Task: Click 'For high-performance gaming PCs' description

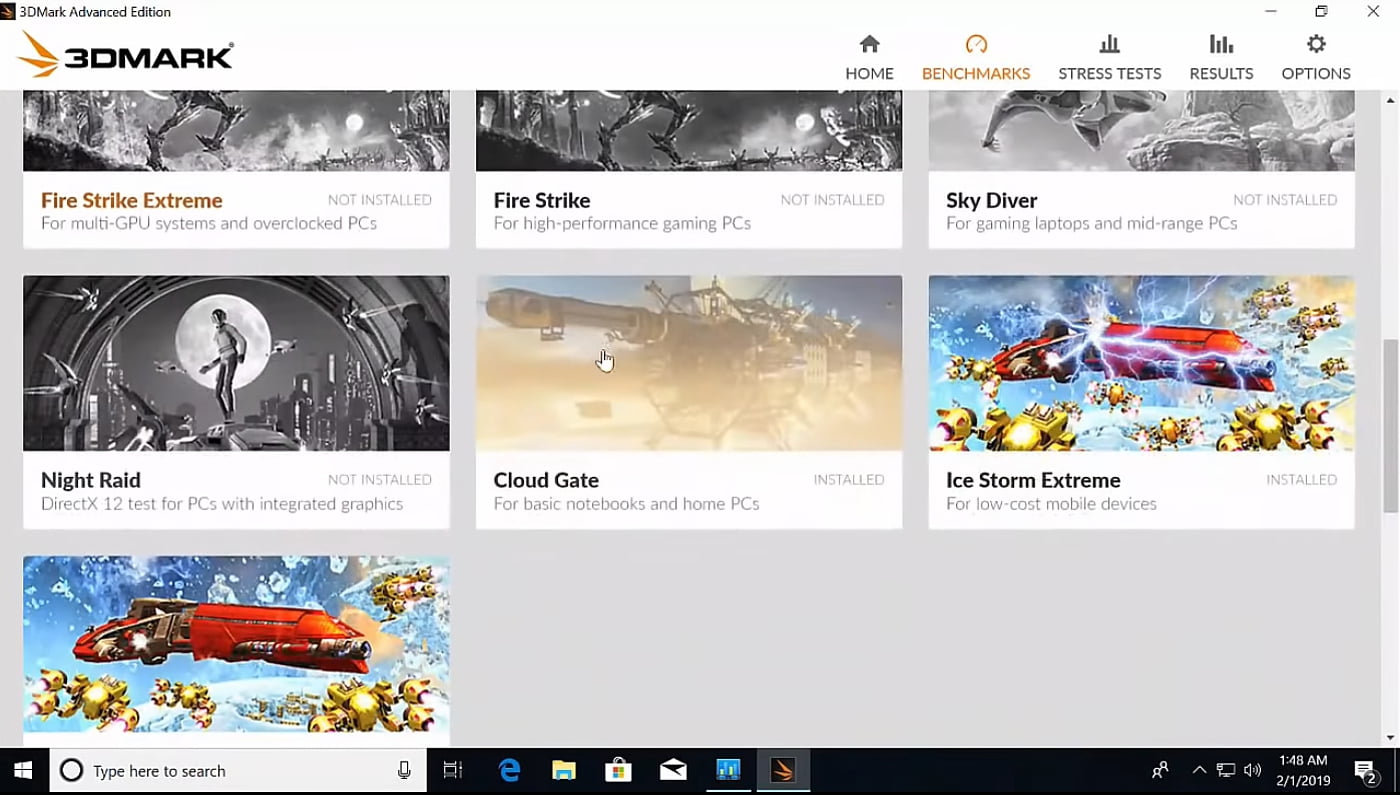Action: pyautogui.click(x=622, y=224)
